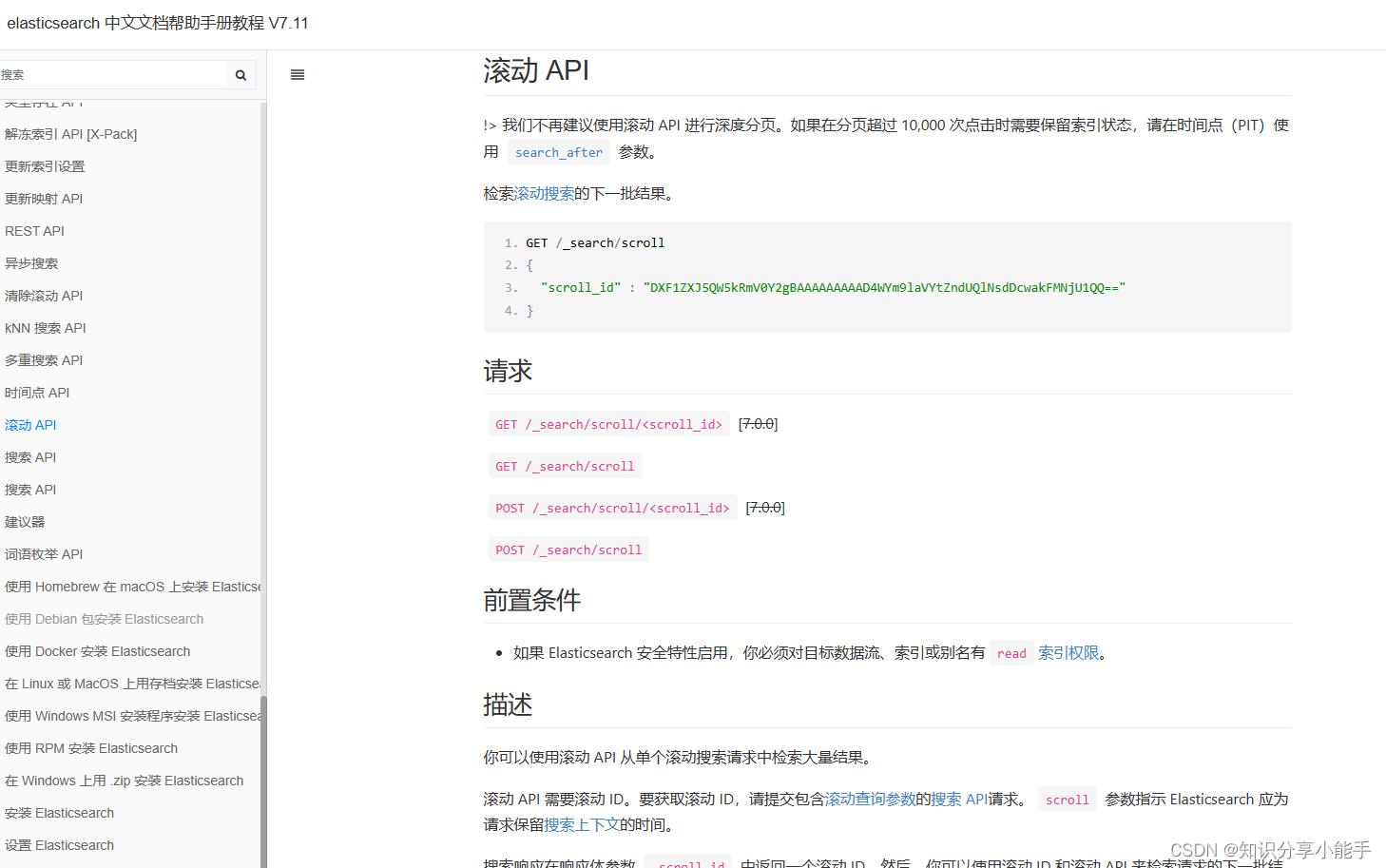The height and width of the screenshot is (868, 1386).
Task: Focus the 搜索 search input field
Action: [x=114, y=75]
